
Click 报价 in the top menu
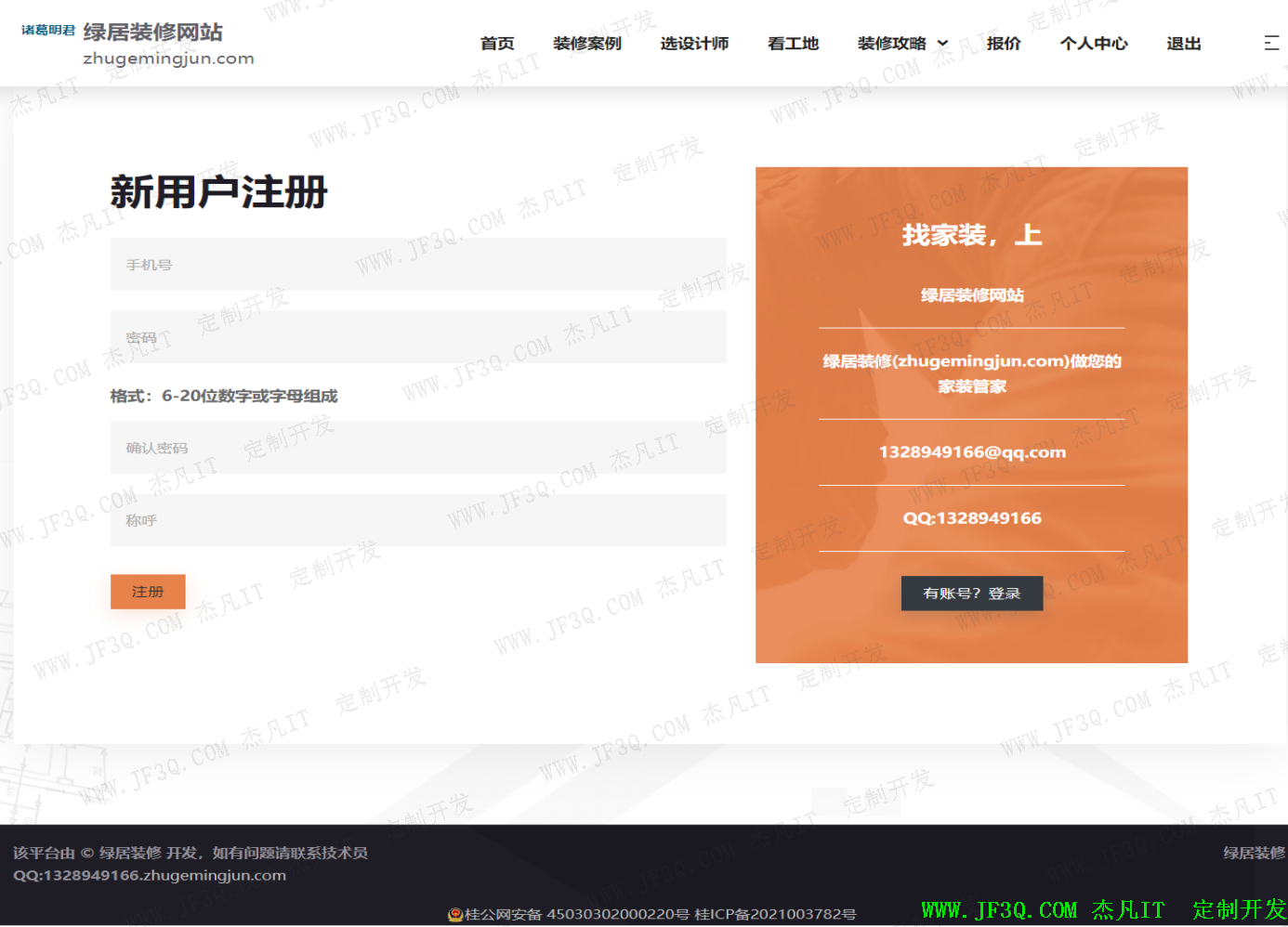(1003, 44)
